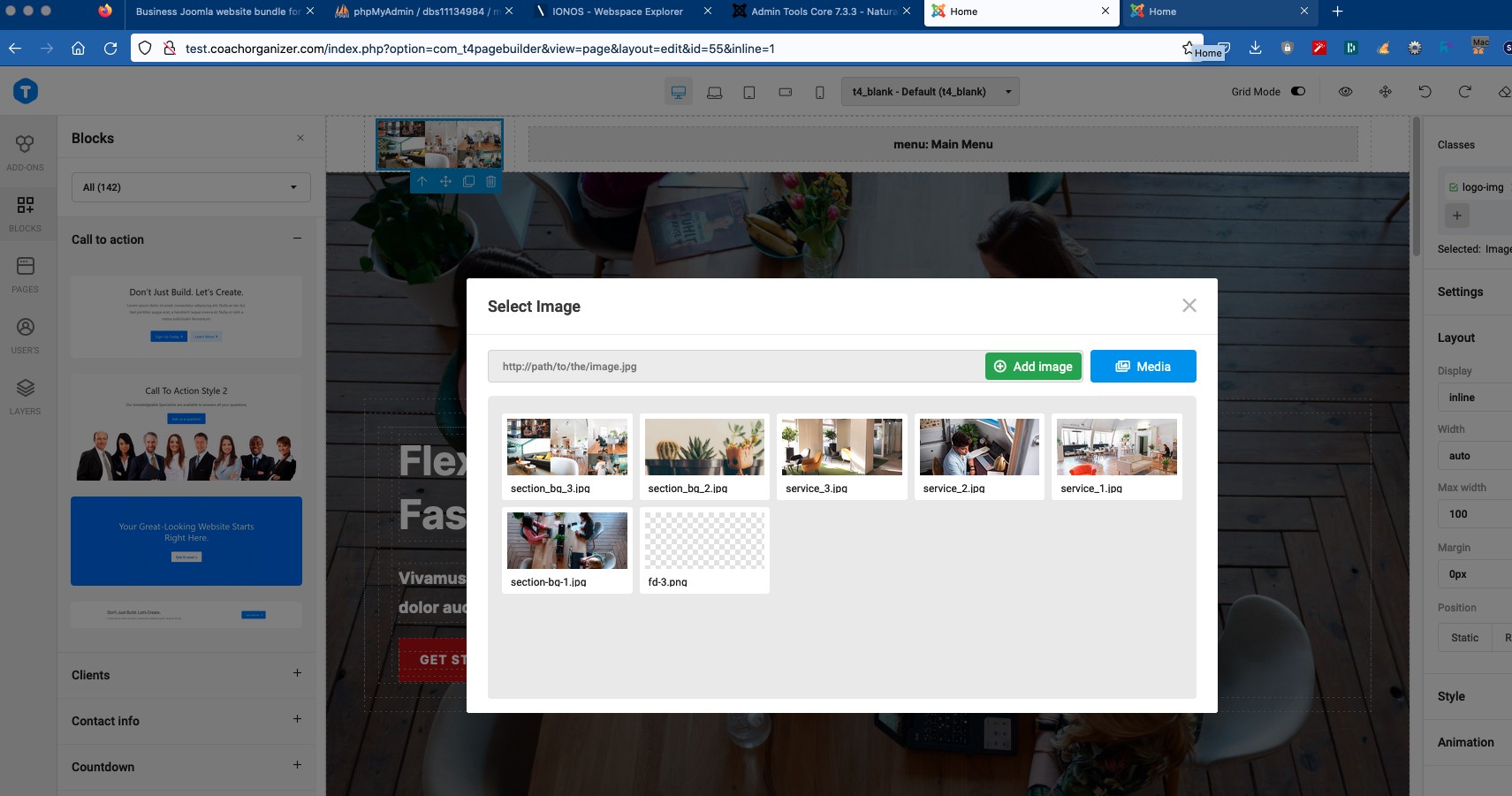Open the browser downloads panel

1255,49
